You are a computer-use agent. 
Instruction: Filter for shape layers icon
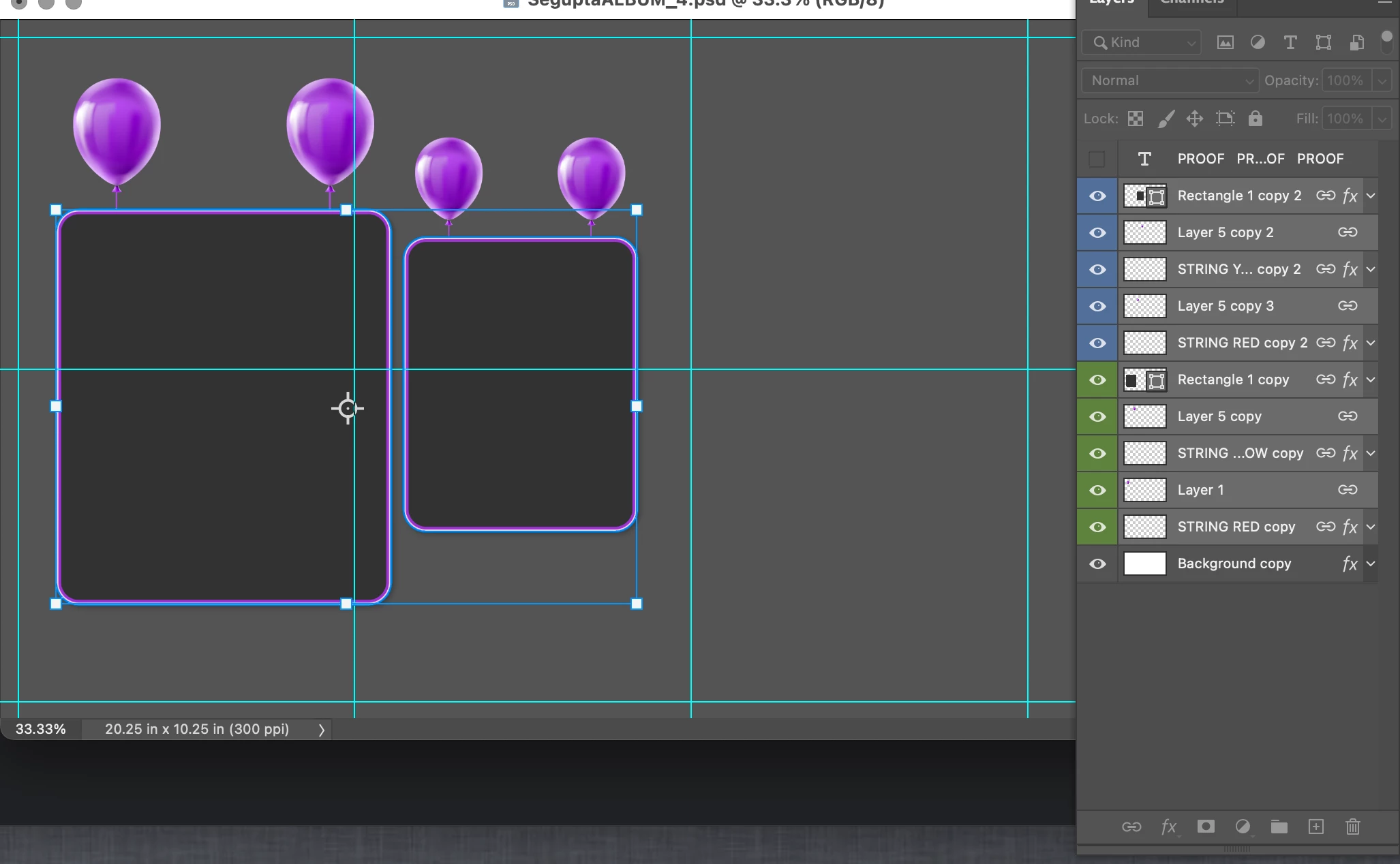pyautogui.click(x=1323, y=43)
